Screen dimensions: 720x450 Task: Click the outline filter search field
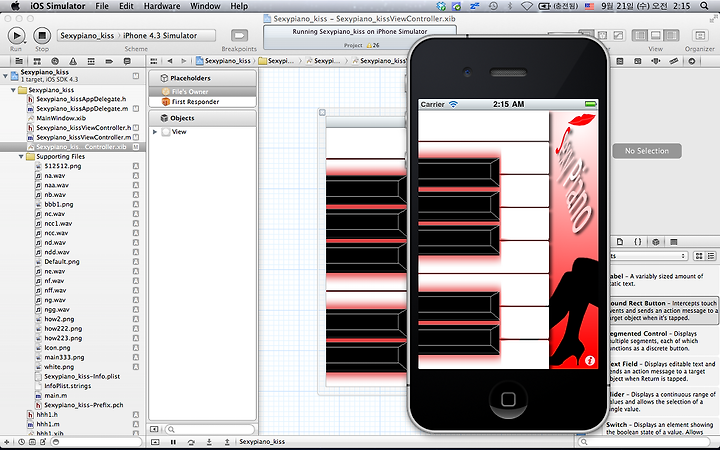click(209, 429)
